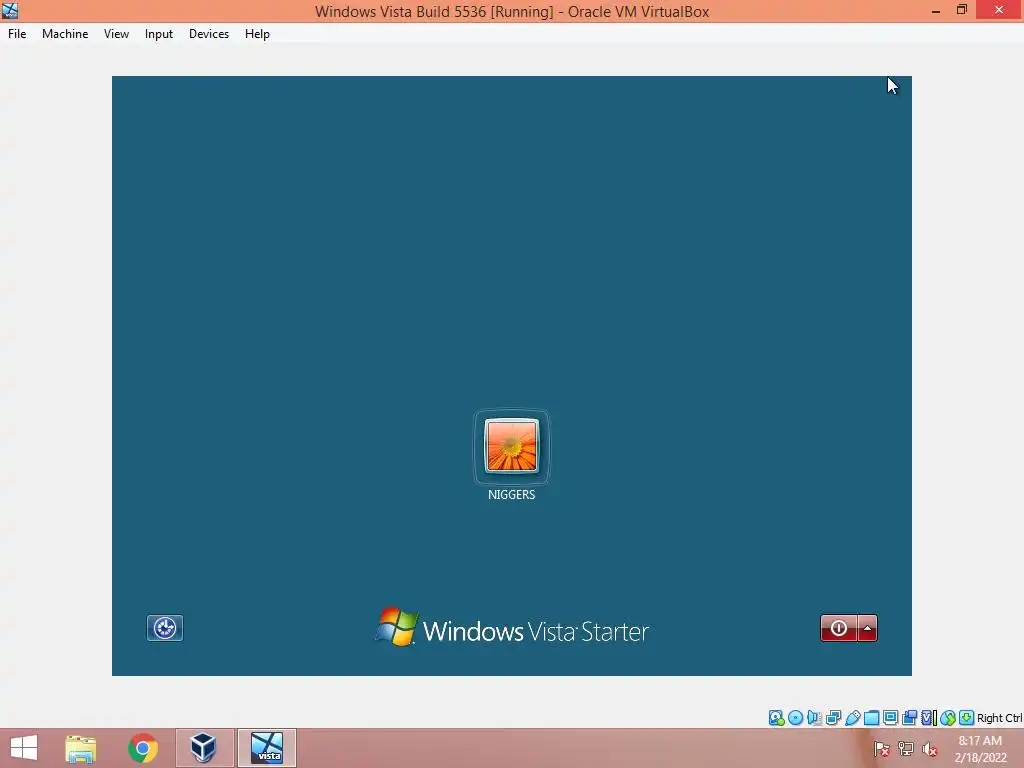Select the orange flower user account picture
Screen dimensions: 1024x768
[x=511, y=446]
